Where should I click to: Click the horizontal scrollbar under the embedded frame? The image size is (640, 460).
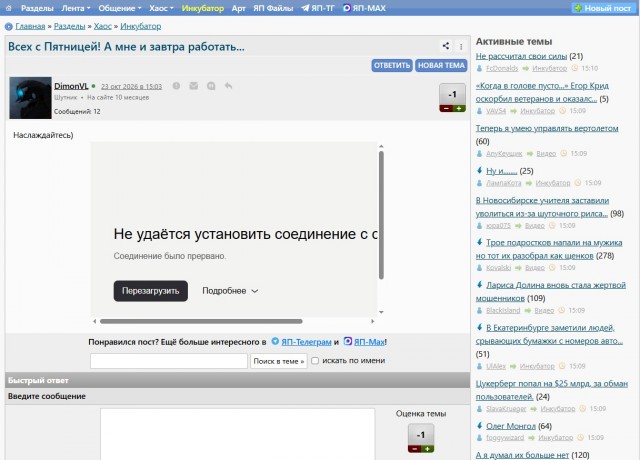click(x=201, y=321)
